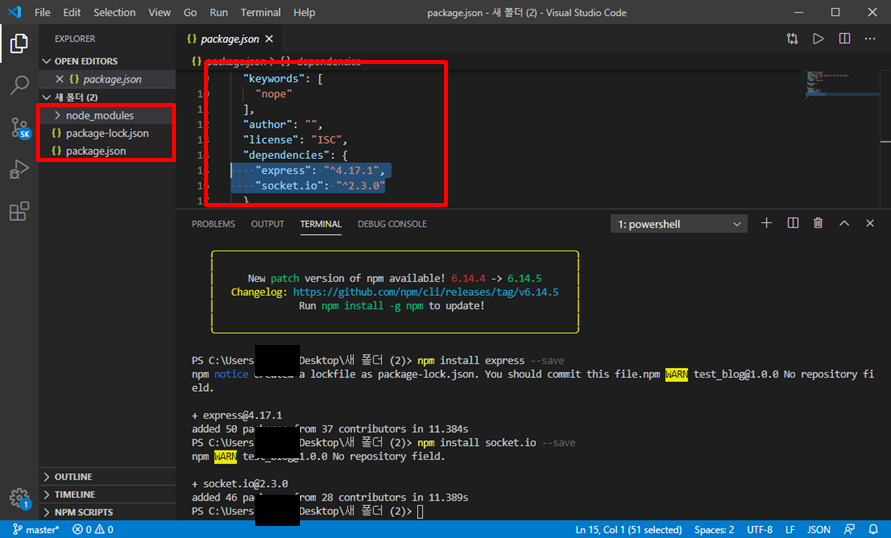Split the terminal panel
Screen dimensions: 891x538
point(793,223)
